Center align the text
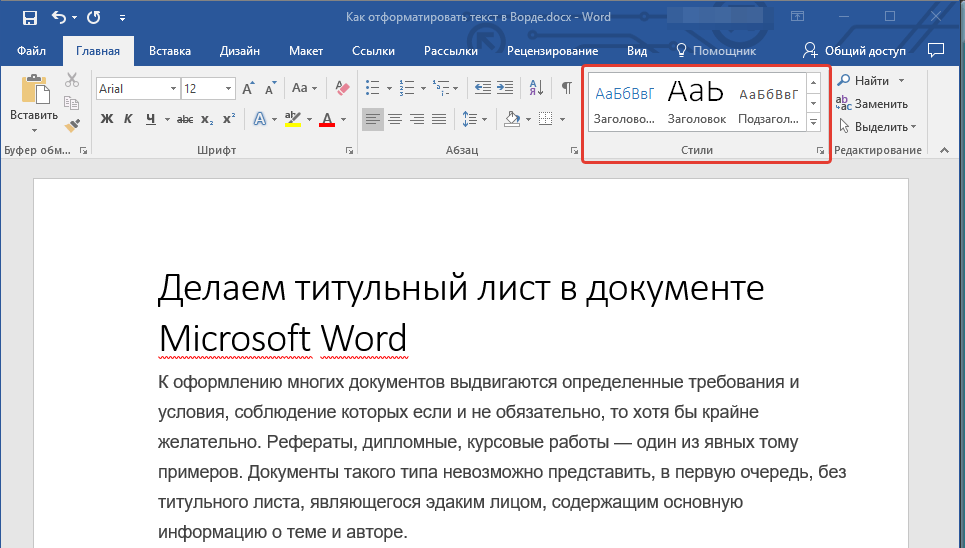This screenshot has height=548, width=965. click(x=395, y=119)
